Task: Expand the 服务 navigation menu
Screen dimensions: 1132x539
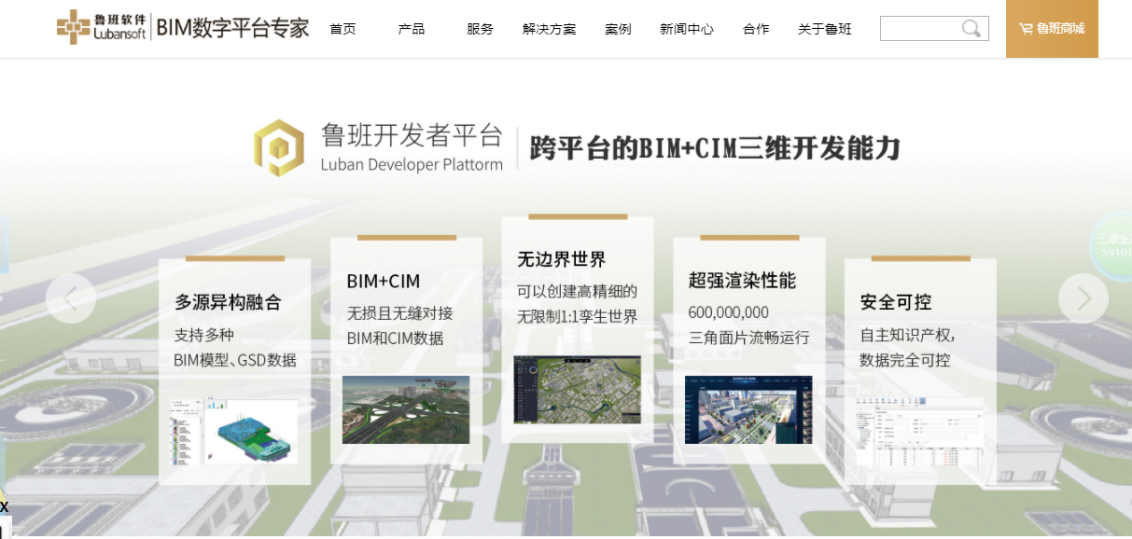Action: [x=480, y=29]
